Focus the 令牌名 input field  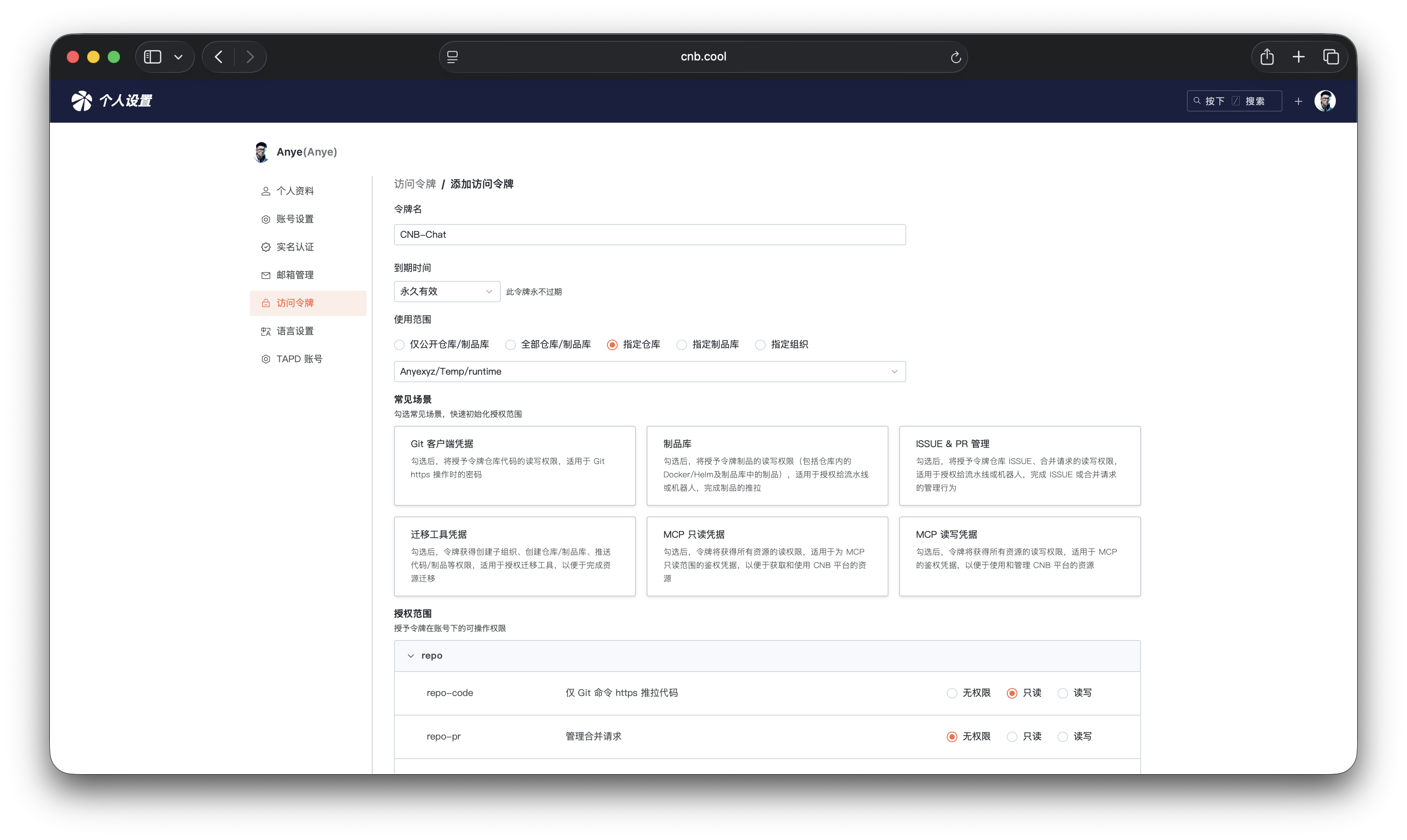pos(649,234)
